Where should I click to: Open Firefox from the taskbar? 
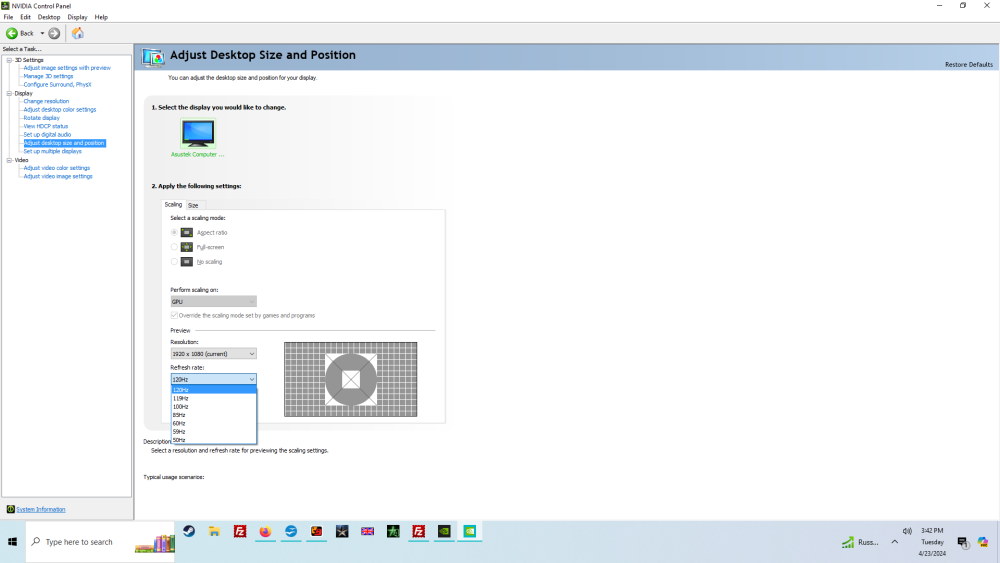(265, 532)
